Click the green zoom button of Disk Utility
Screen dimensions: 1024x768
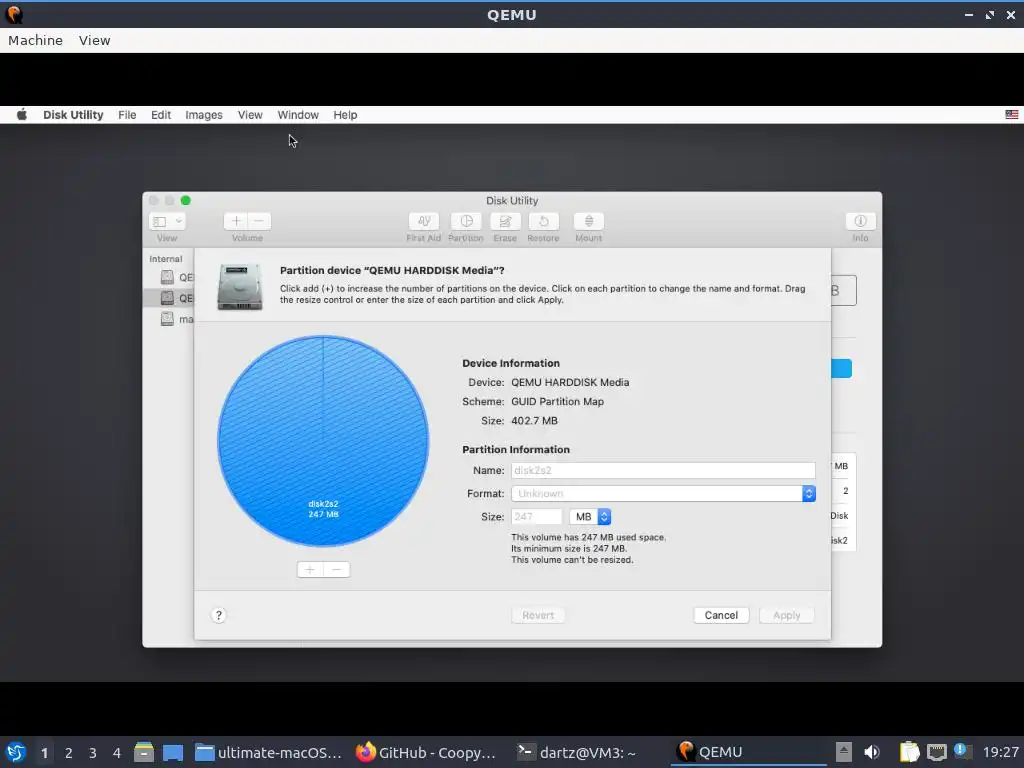185,200
